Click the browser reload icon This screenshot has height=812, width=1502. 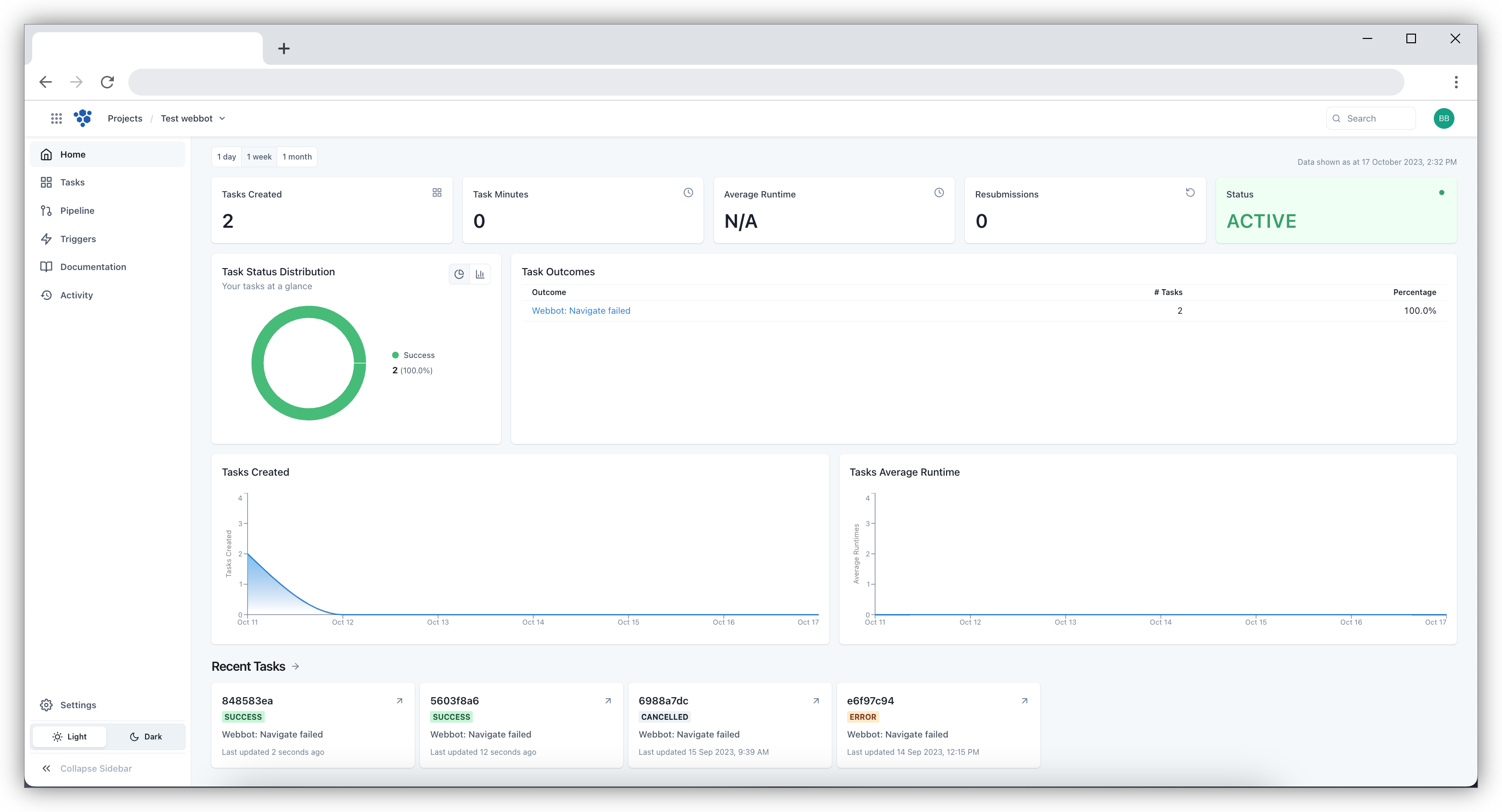(x=107, y=82)
